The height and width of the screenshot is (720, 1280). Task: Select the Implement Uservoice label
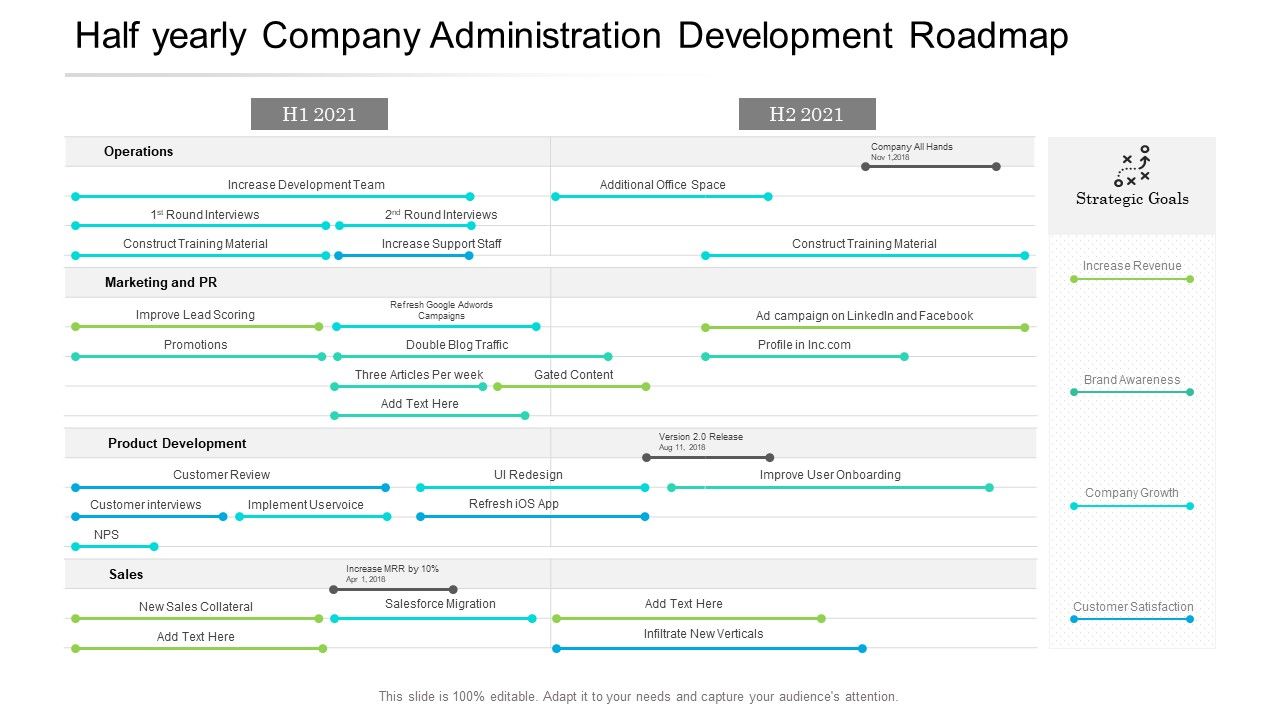coord(306,505)
